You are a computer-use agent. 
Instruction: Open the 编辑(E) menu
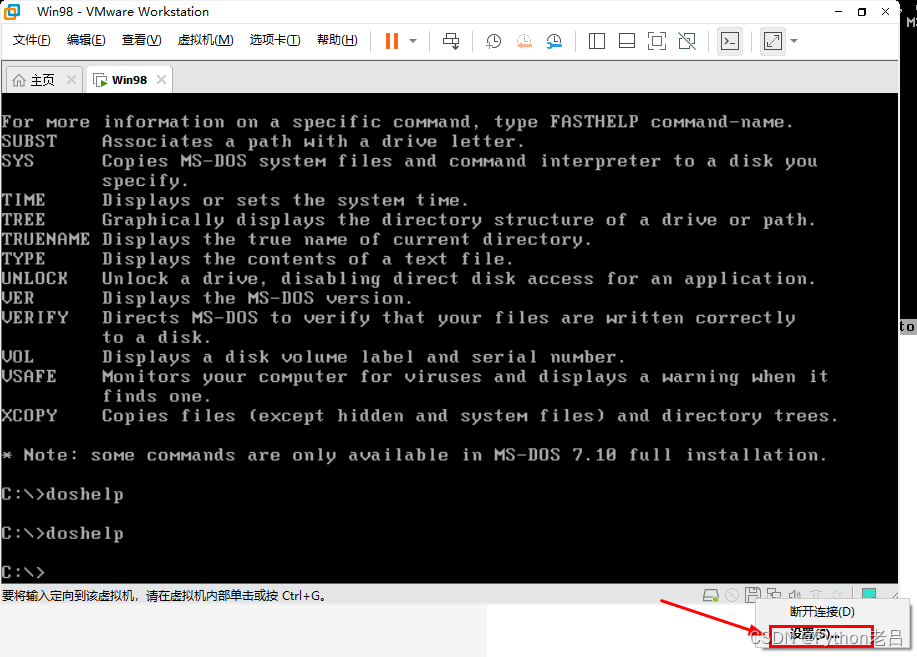click(86, 40)
